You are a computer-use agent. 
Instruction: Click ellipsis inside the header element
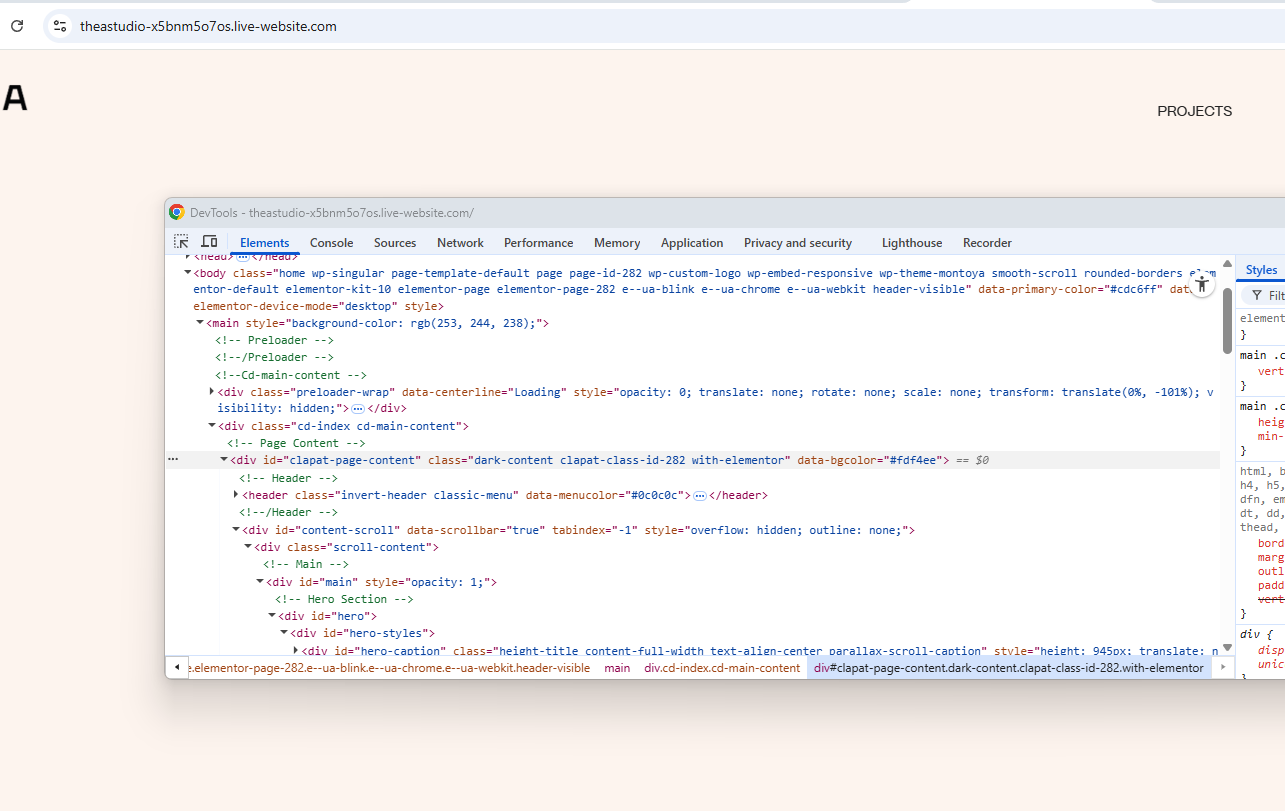[x=700, y=496]
